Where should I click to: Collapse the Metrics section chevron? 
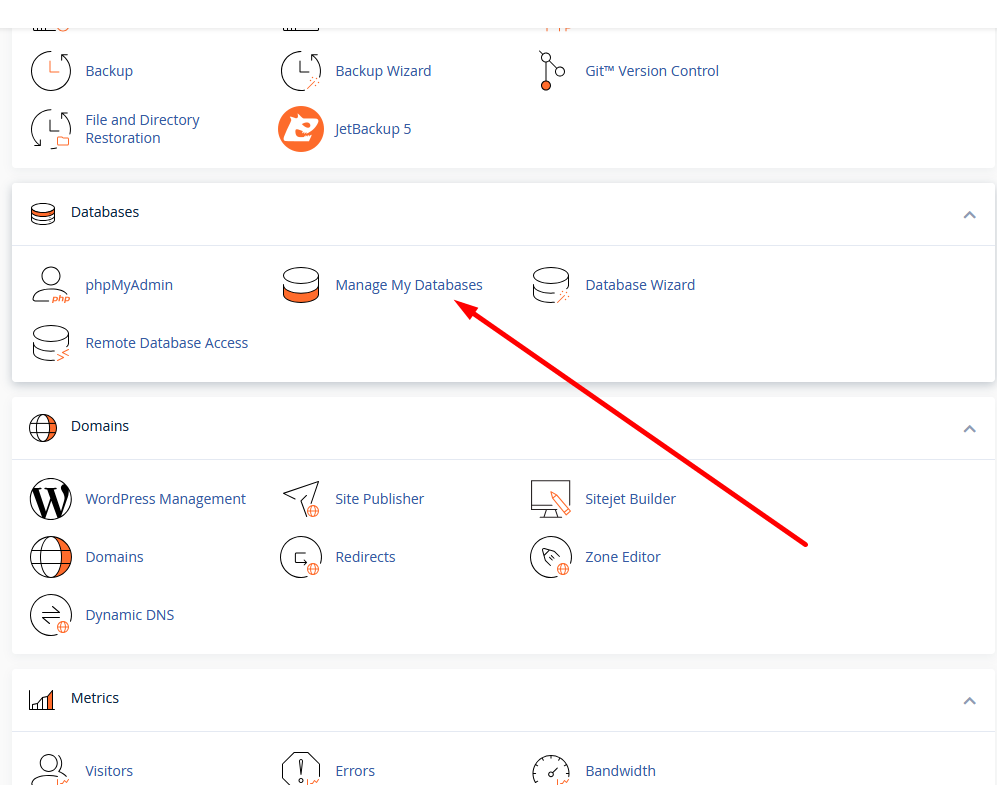coord(969,700)
